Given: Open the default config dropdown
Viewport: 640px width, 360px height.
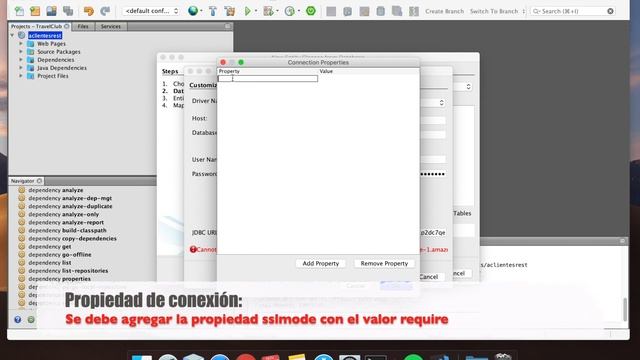Looking at the screenshot, I should click(151, 11).
